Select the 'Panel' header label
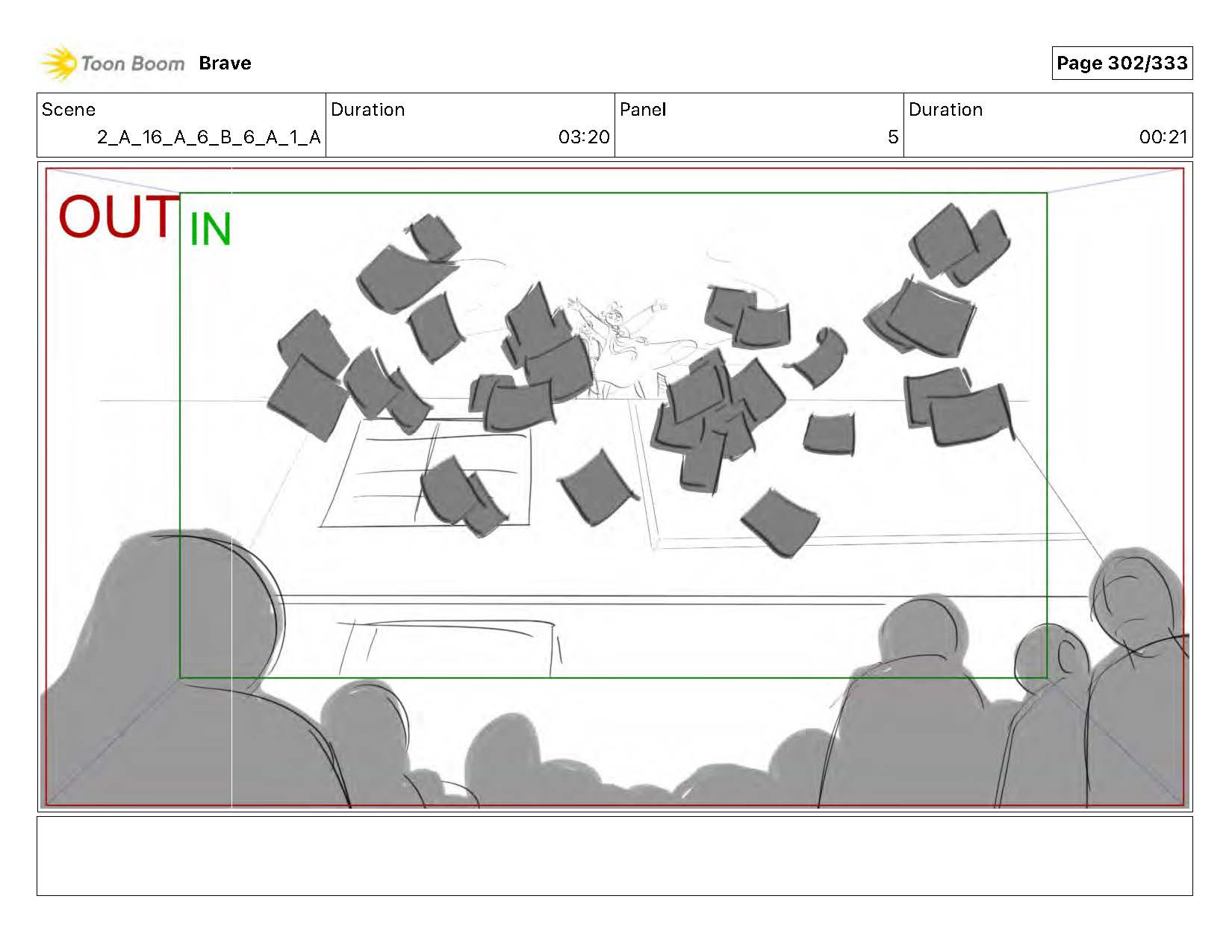 (642, 110)
